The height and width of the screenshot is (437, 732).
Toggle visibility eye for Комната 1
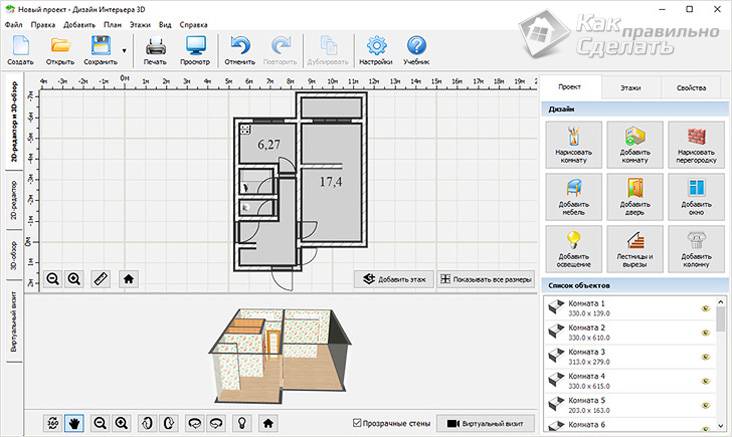706,308
